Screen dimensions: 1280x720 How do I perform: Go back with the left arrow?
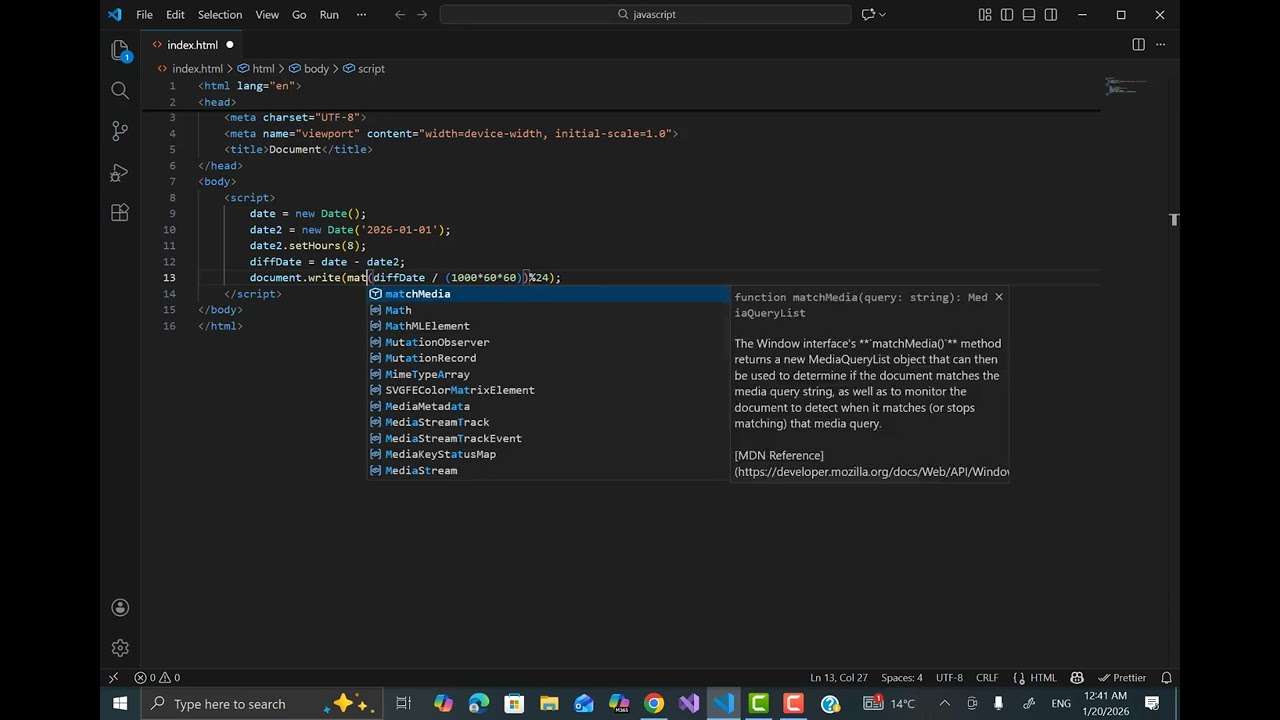coord(400,14)
